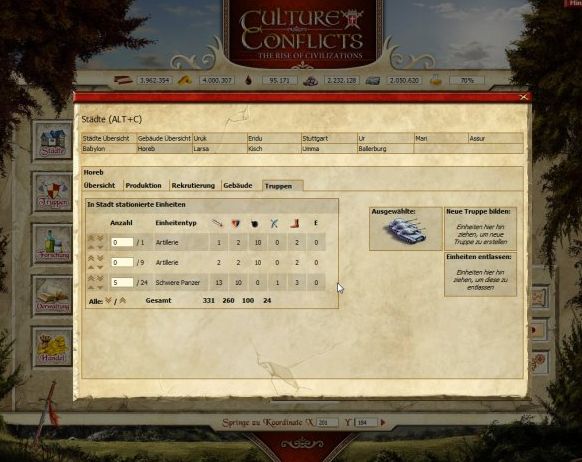
Task: Open the Truppen sidebar icon
Action: [x=52, y=192]
